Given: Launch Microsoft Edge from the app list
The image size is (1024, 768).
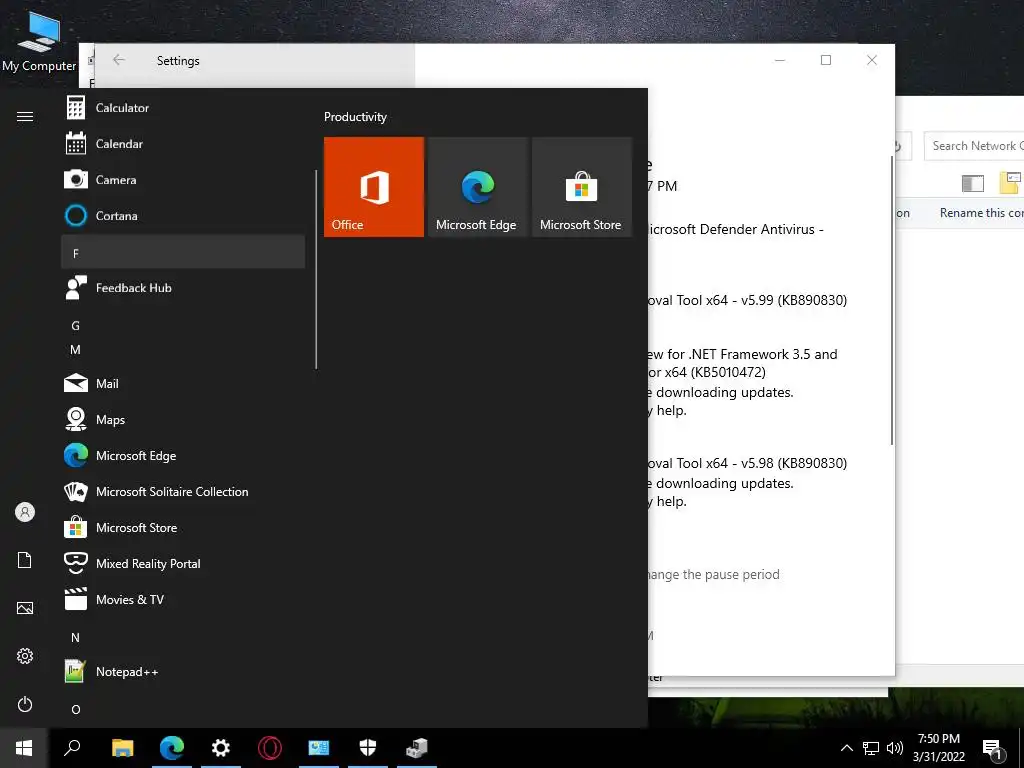Looking at the screenshot, I should (183, 455).
